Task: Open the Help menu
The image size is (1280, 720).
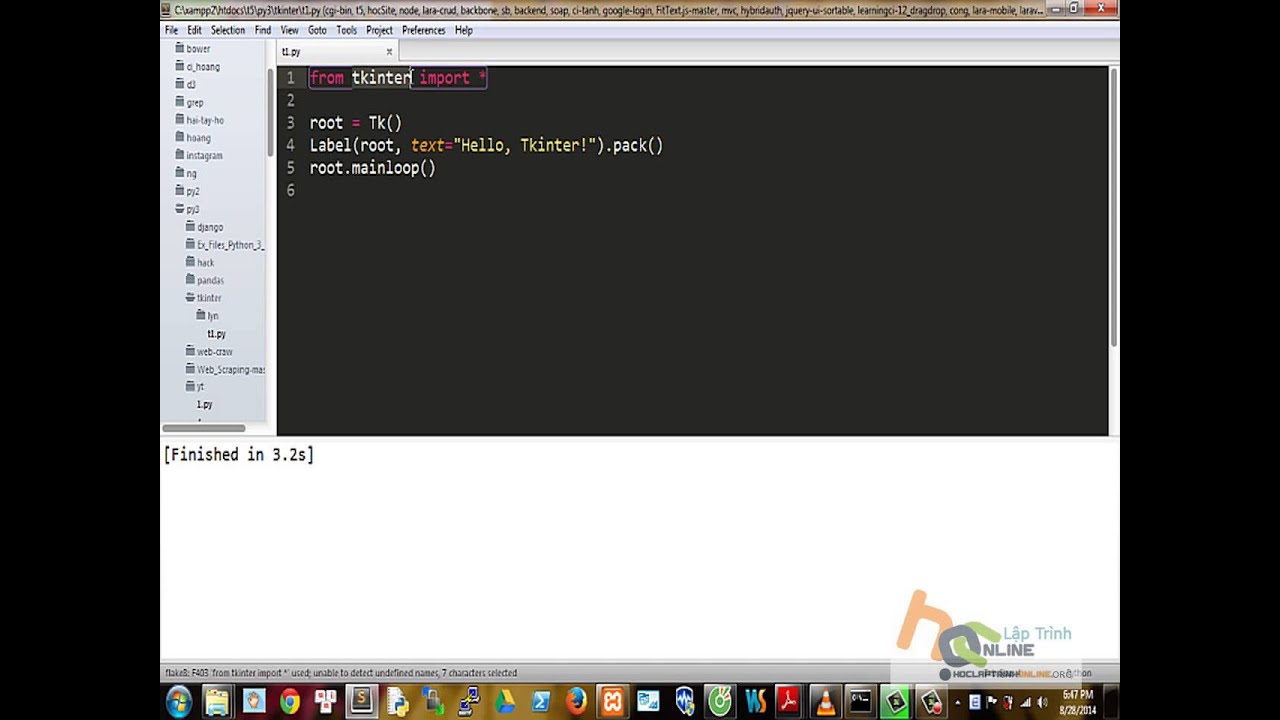Action: point(464,30)
